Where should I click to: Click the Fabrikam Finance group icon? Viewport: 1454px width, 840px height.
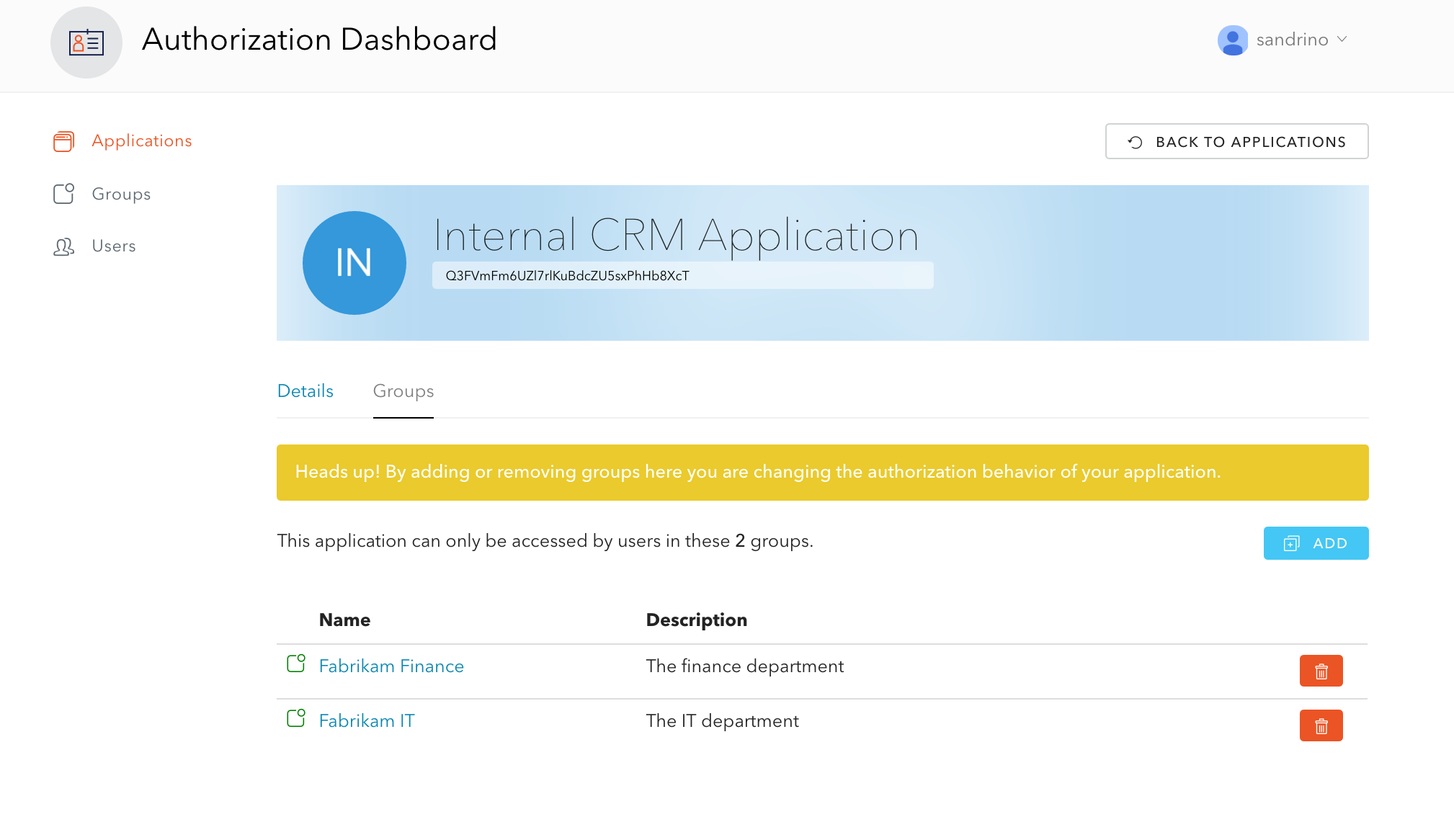296,663
